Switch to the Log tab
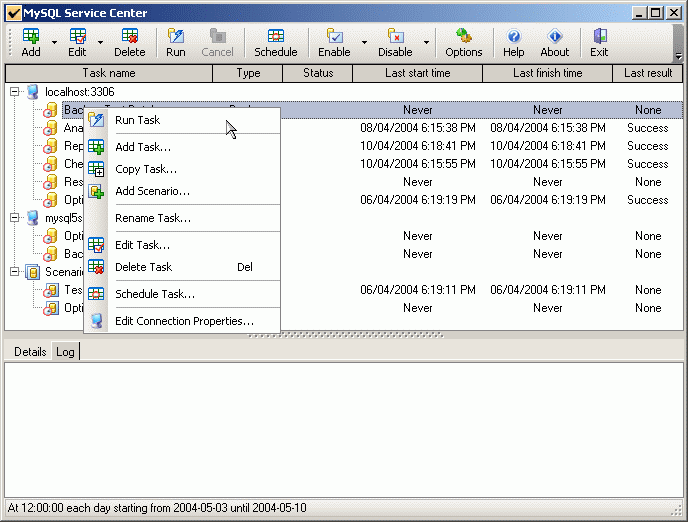688x522 pixels. [65, 352]
